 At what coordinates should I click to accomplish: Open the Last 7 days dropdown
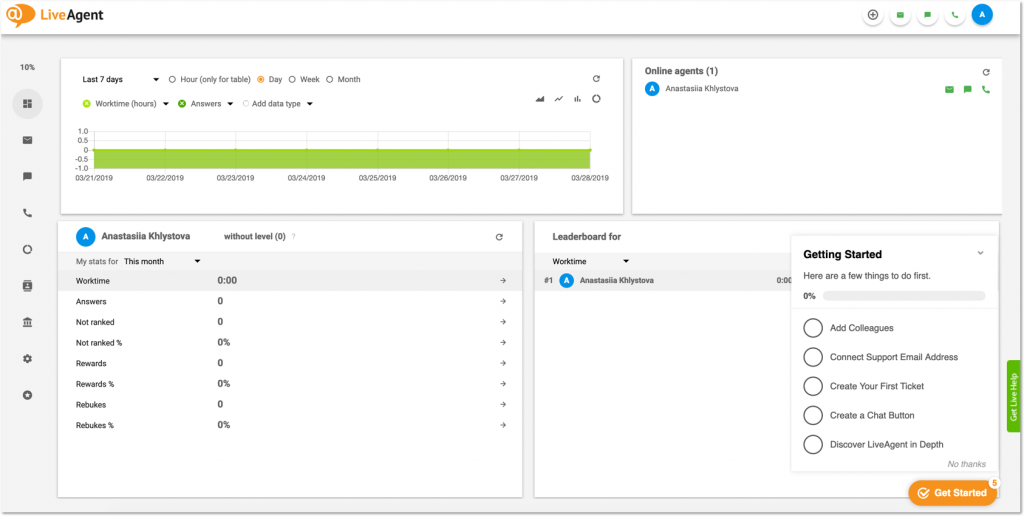click(121, 80)
